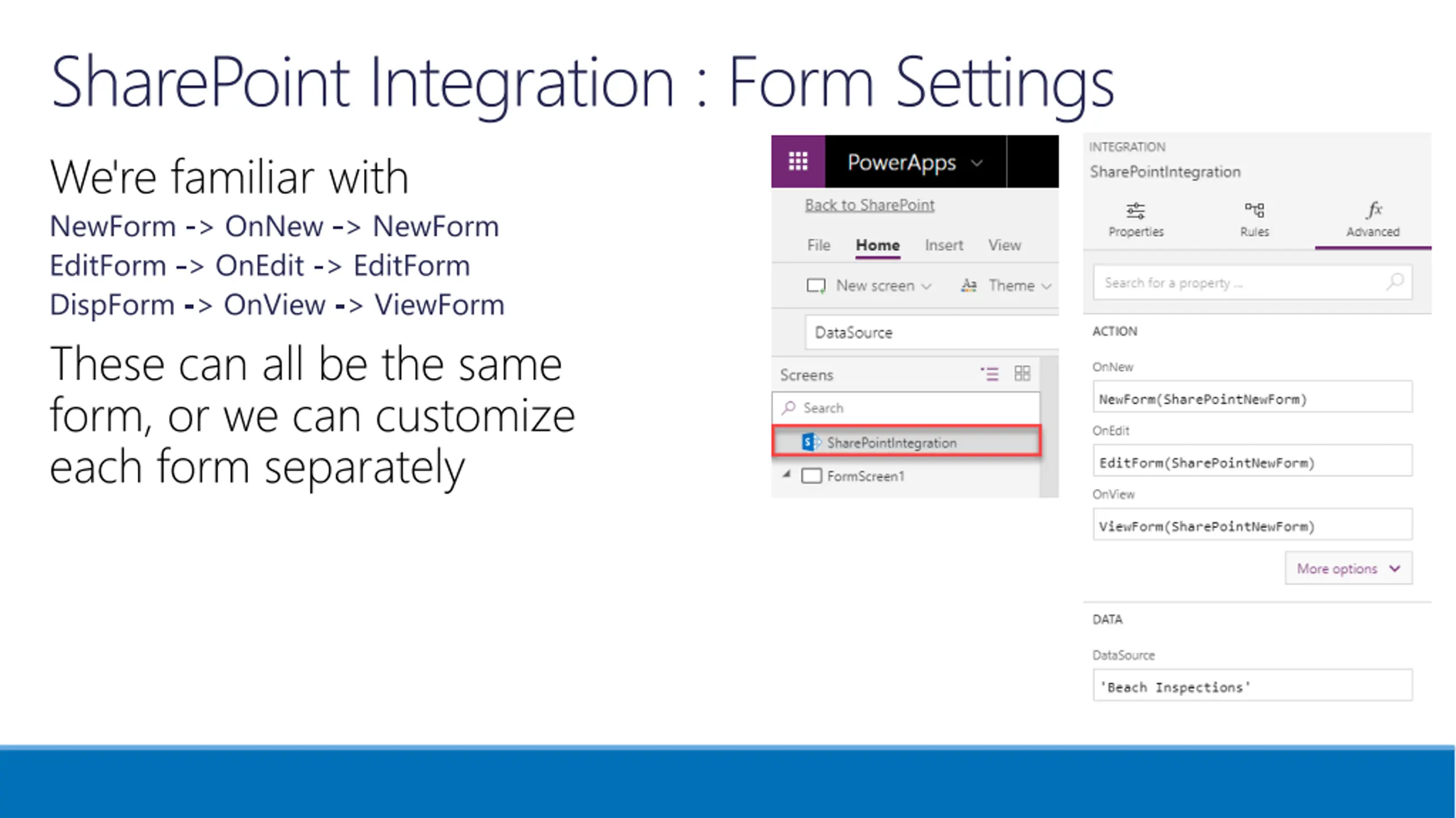Open the Properties tab in Integration pane
1456x818 pixels.
click(1136, 219)
